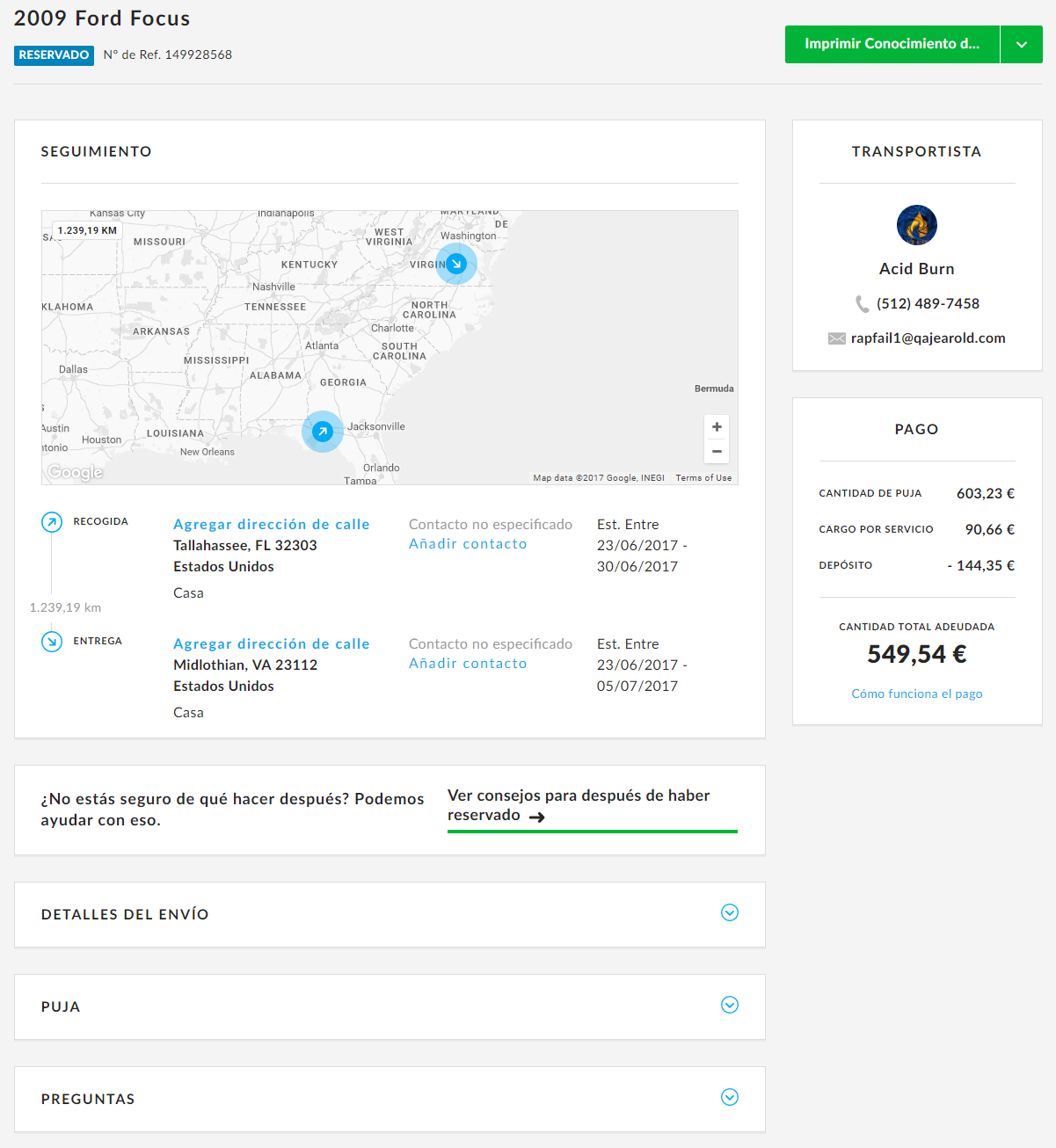Click Añadir contacto for delivery
The height and width of the screenshot is (1148, 1056).
tap(468, 664)
